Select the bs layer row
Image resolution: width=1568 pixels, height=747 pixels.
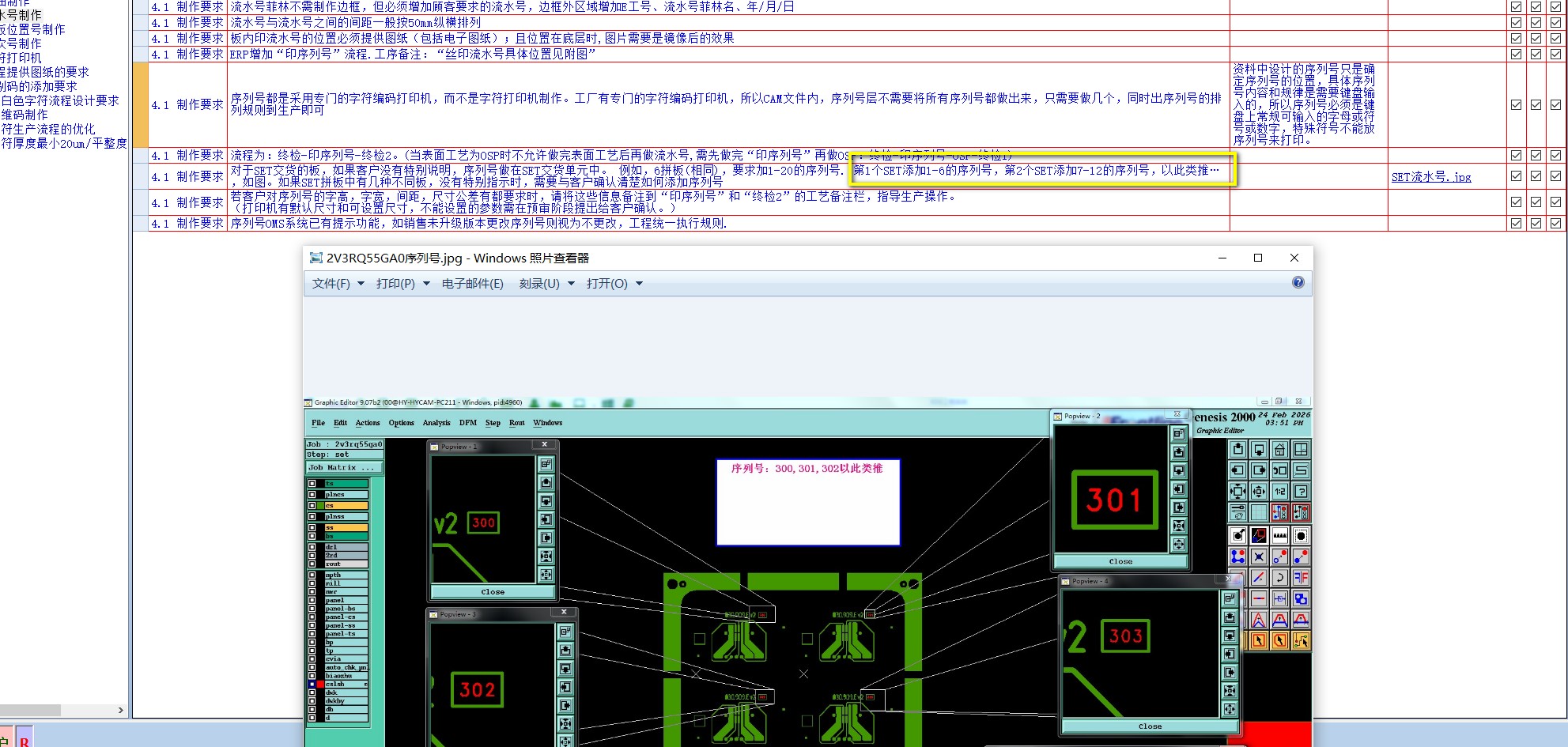tap(346, 536)
